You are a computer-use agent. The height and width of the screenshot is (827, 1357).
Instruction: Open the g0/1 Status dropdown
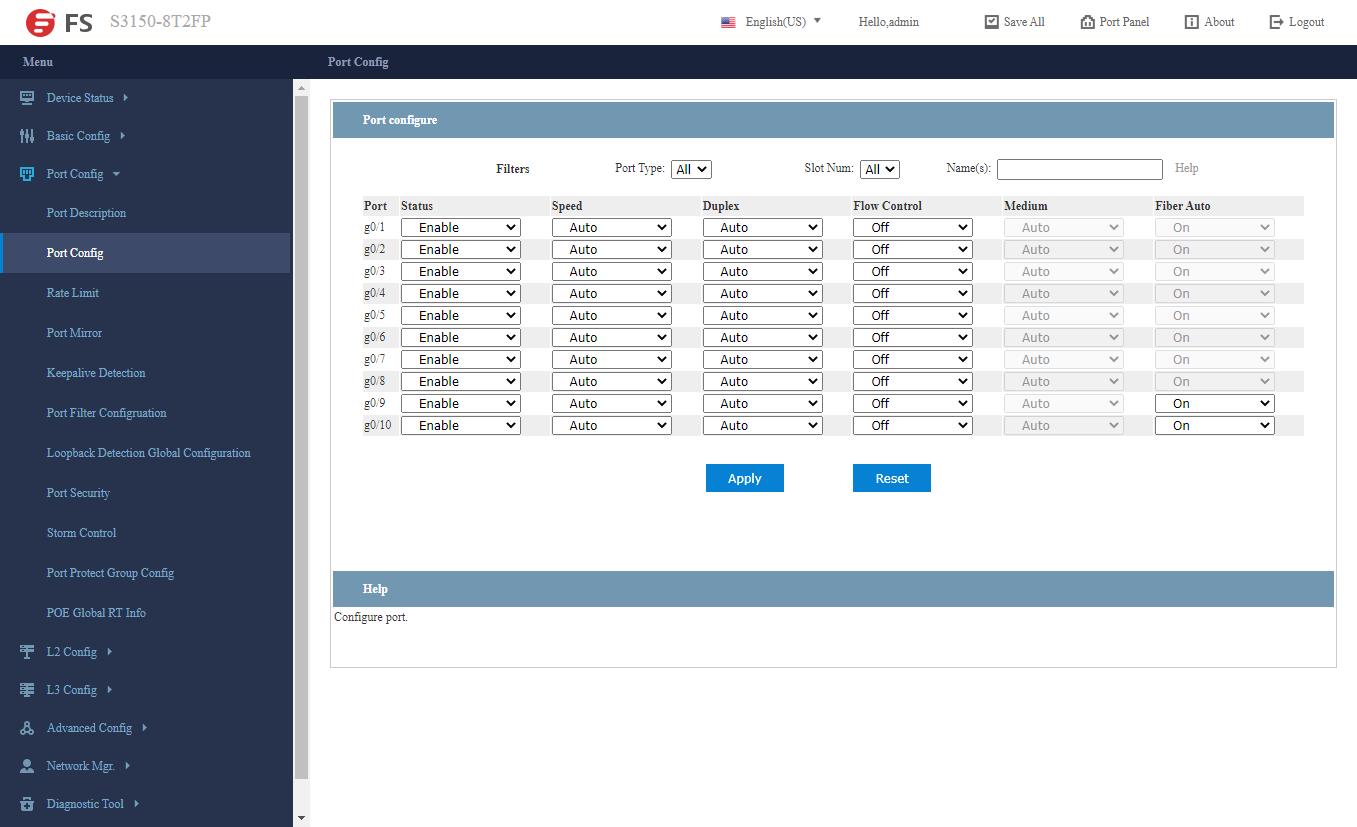click(460, 228)
